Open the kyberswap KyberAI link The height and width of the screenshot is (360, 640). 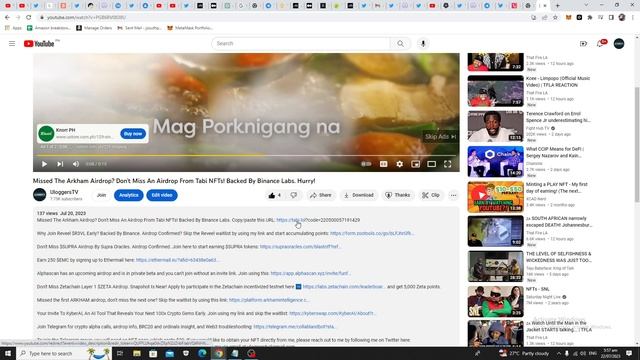click(x=332, y=313)
